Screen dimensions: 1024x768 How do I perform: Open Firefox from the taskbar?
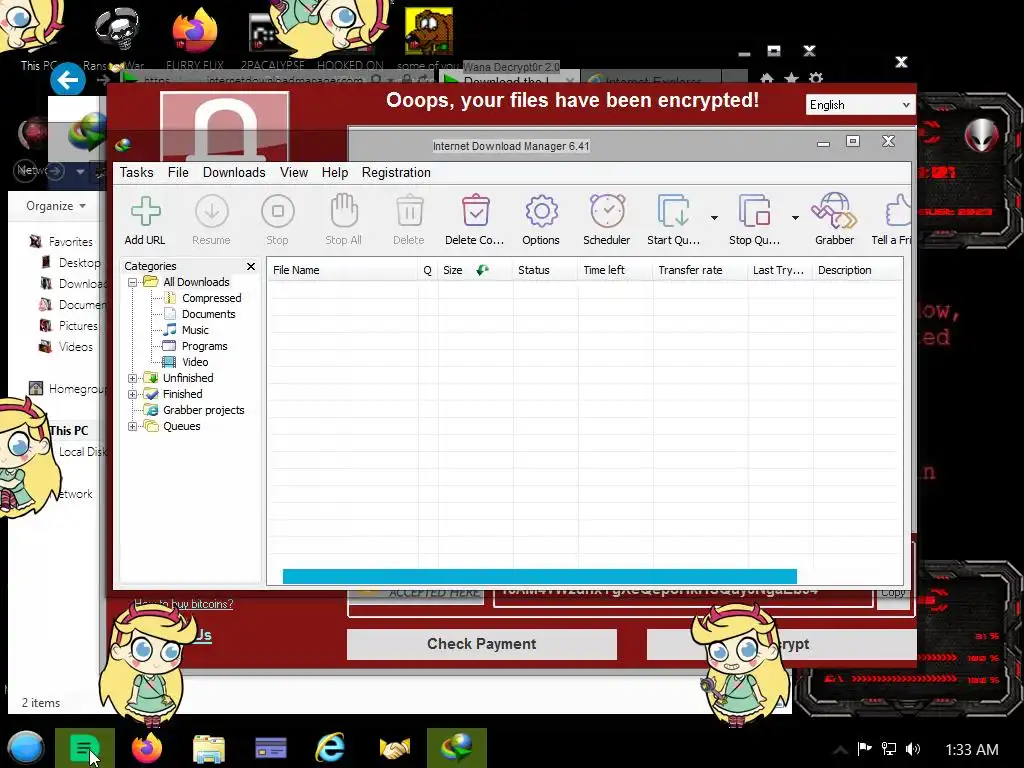[147, 748]
